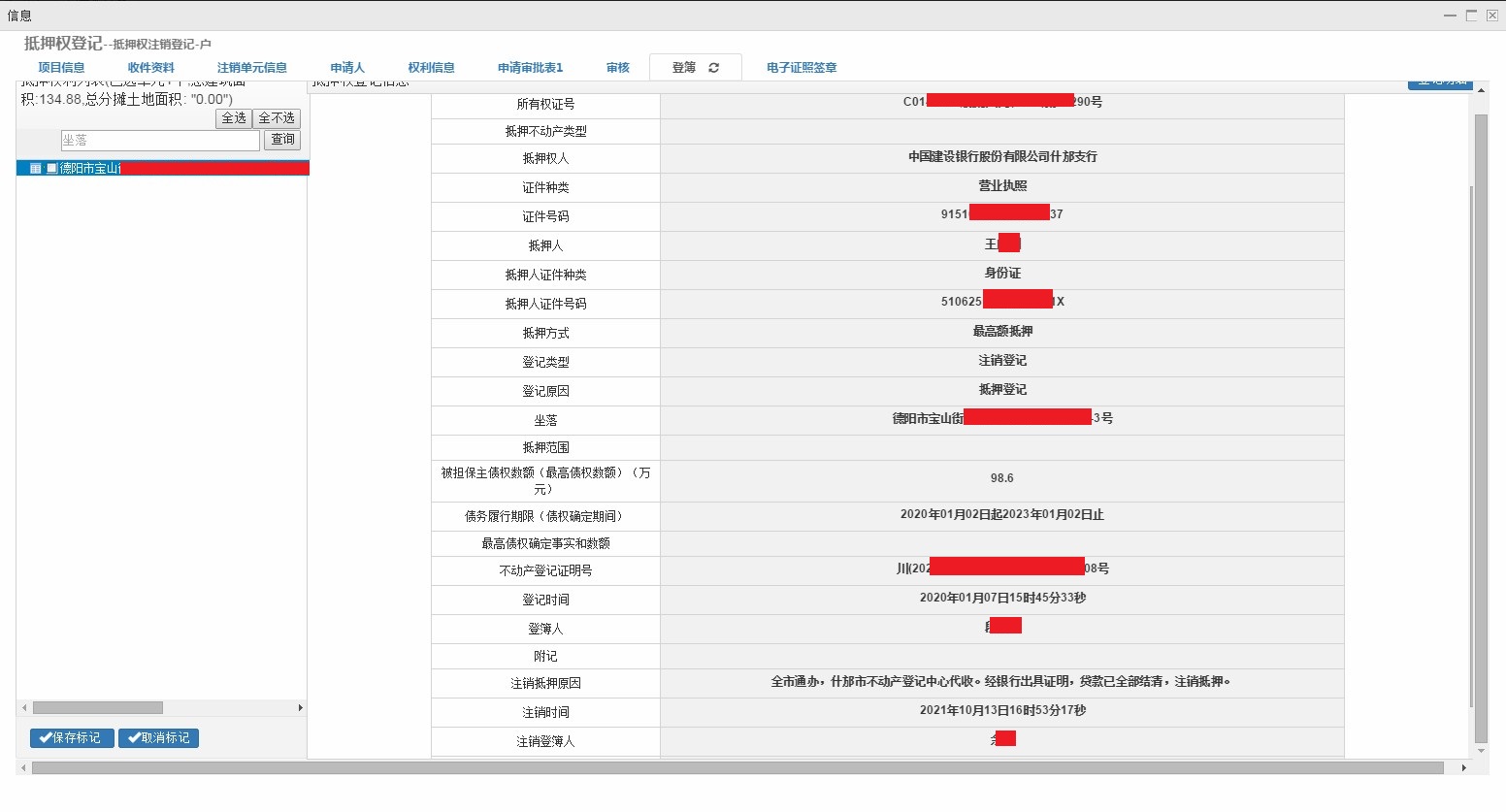Click up arrow of the vertical scrollbar
Image resolution: width=1506 pixels, height=812 pixels.
tap(1481, 90)
